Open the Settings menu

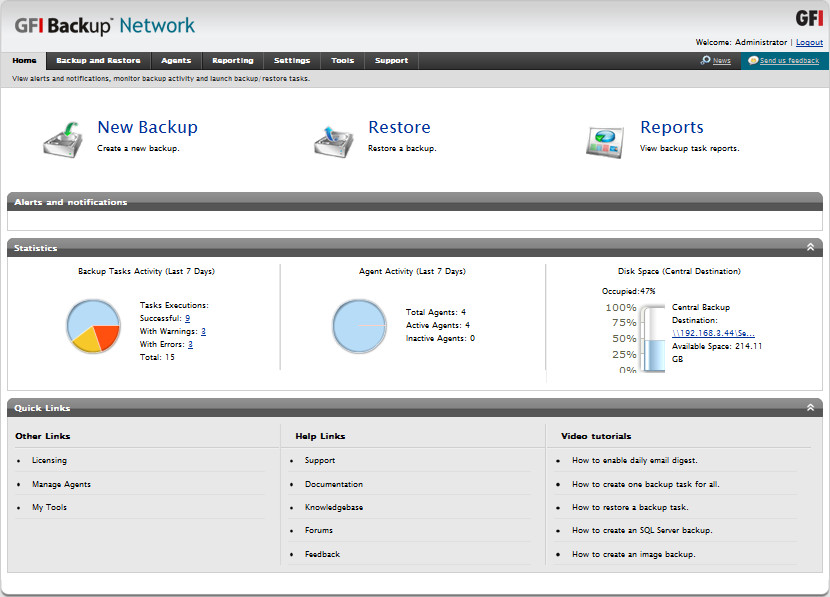click(x=292, y=60)
